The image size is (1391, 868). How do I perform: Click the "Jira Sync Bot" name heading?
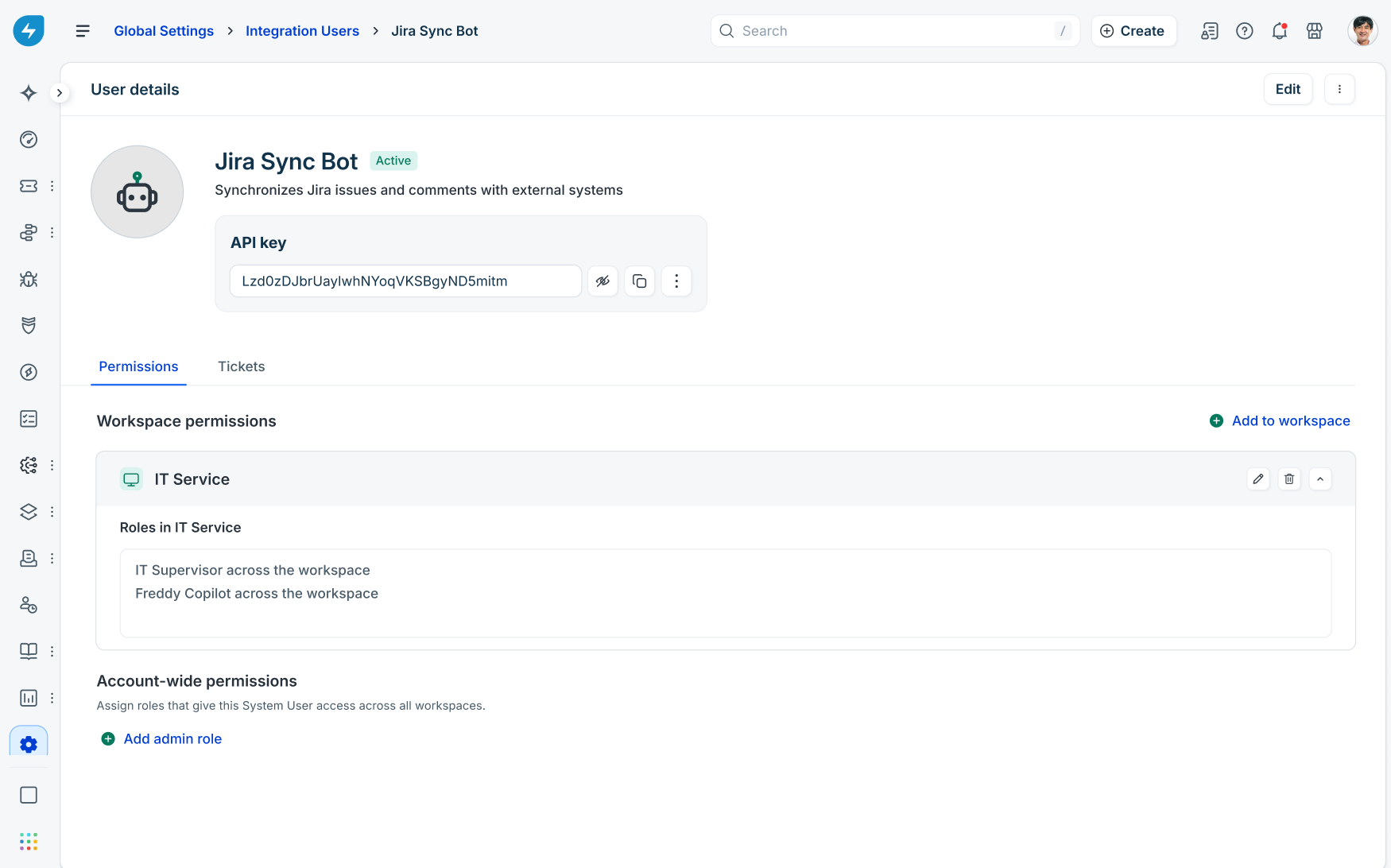(286, 161)
